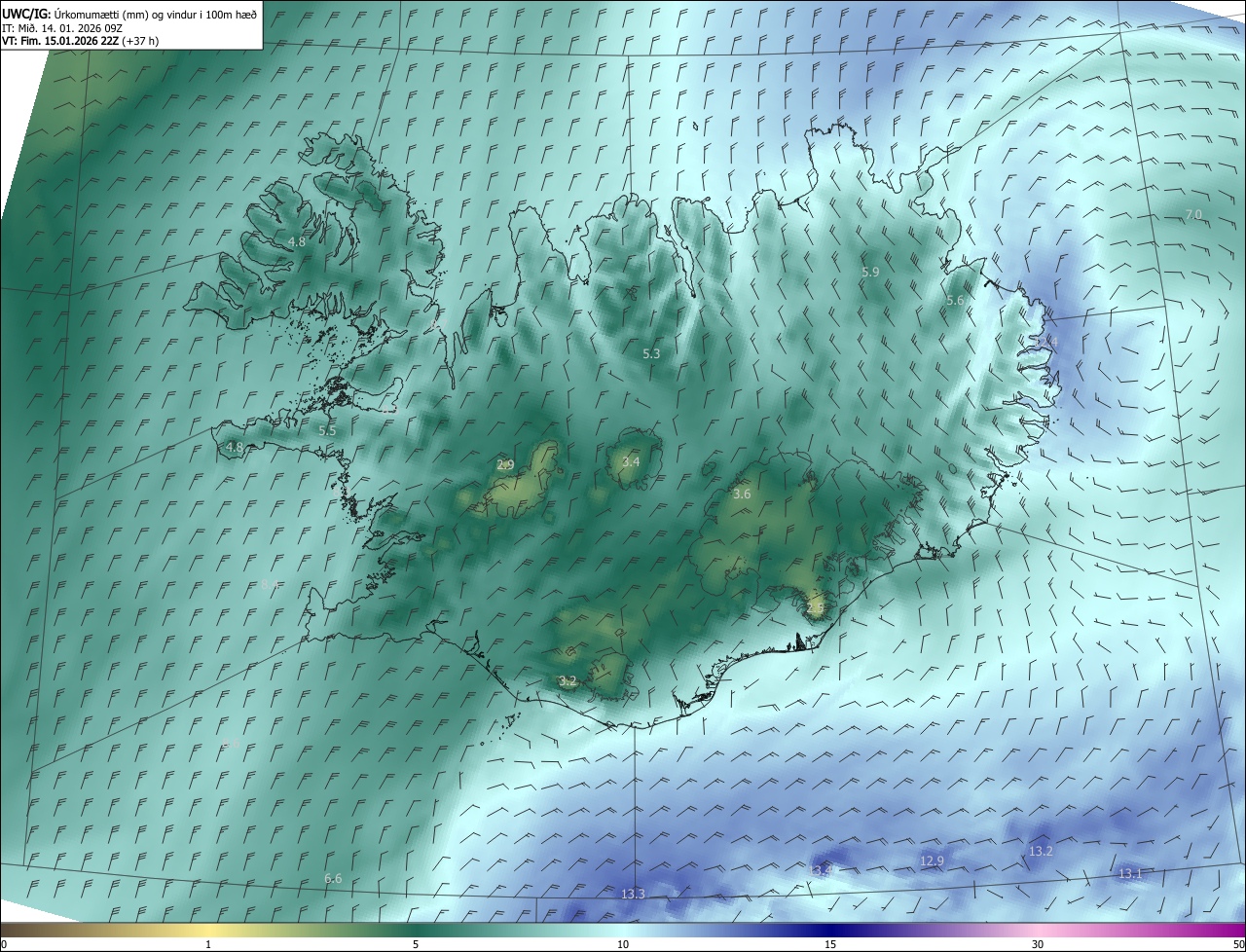
Task: Click the 15 tick on the color scale
Action: 830,944
